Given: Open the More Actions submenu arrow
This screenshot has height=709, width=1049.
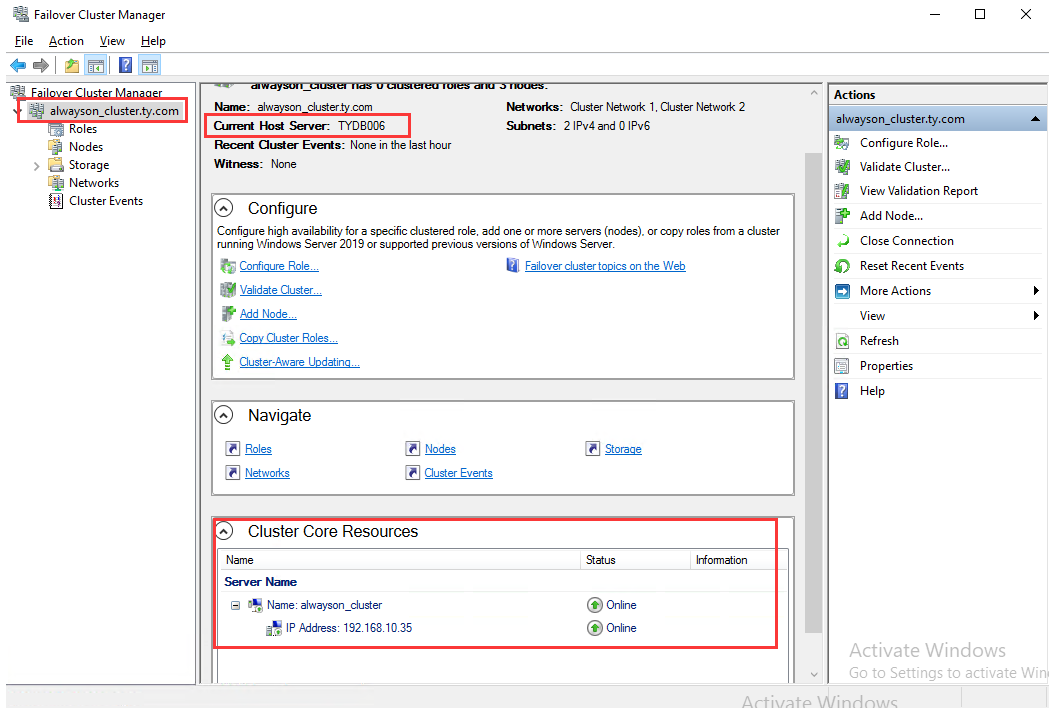Looking at the screenshot, I should [1036, 291].
